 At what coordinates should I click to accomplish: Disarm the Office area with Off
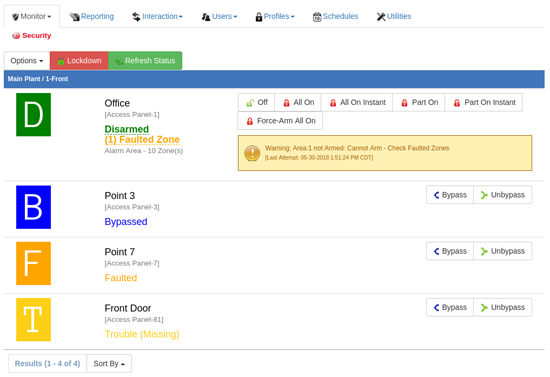click(x=256, y=102)
